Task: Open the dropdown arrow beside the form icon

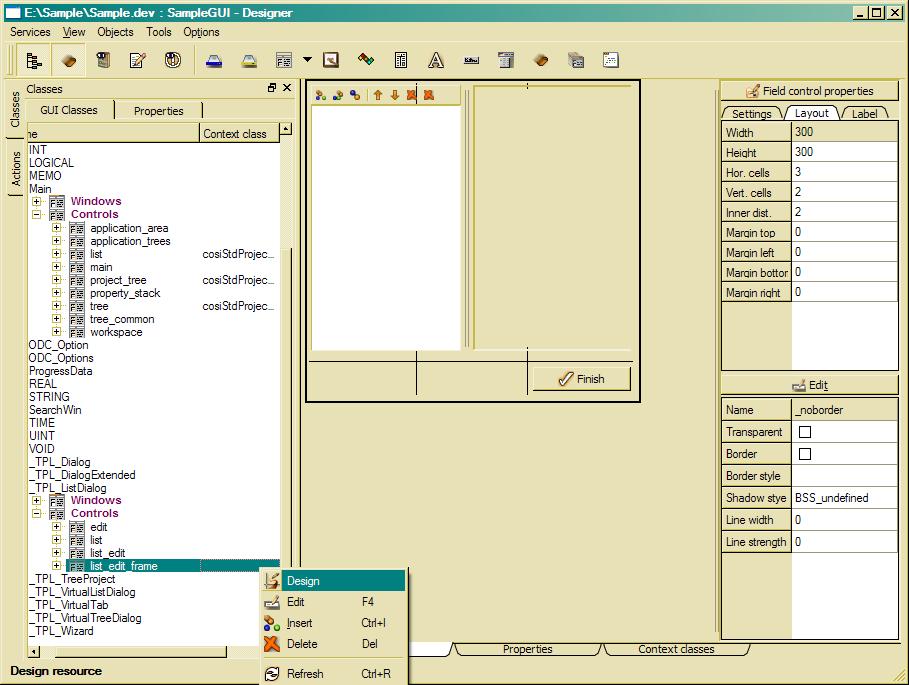Action: point(307,61)
